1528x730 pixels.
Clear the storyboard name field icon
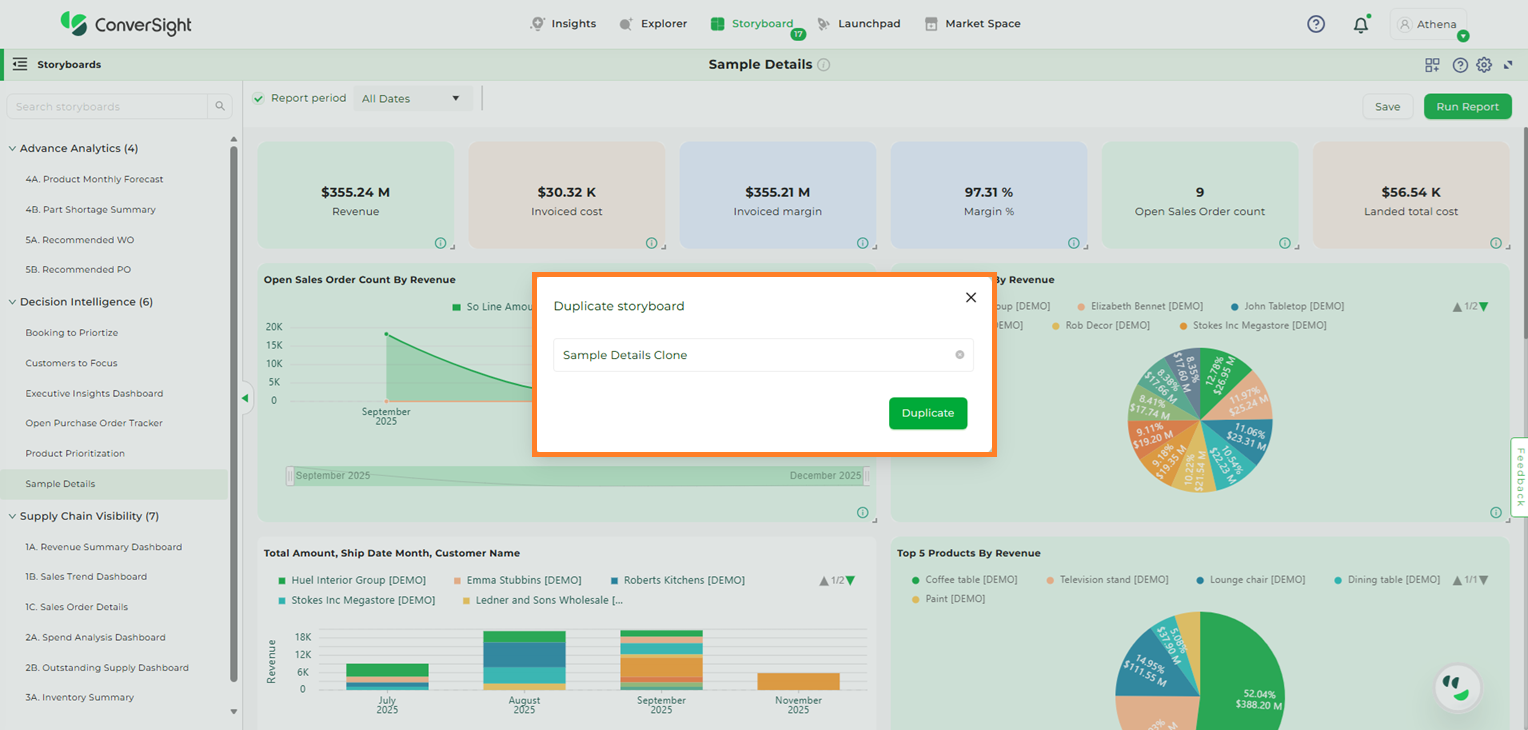[x=959, y=355]
